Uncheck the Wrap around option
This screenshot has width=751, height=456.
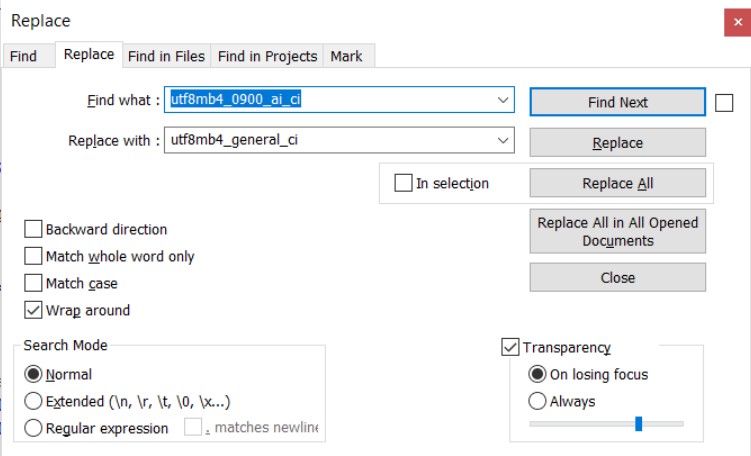(34, 310)
